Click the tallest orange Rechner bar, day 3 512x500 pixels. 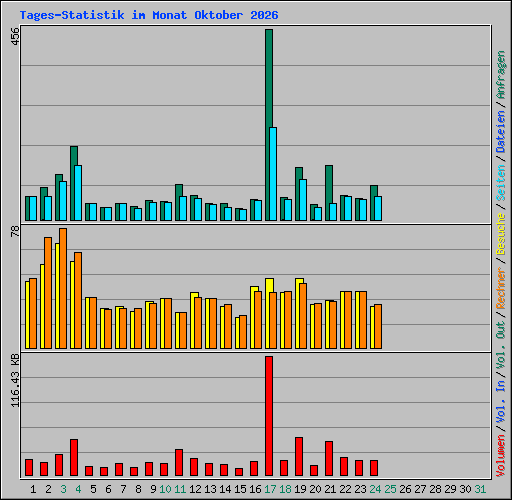(63, 289)
